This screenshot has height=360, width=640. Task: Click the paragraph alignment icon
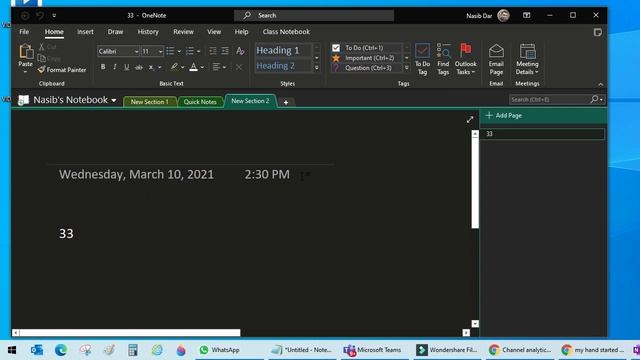click(216, 67)
